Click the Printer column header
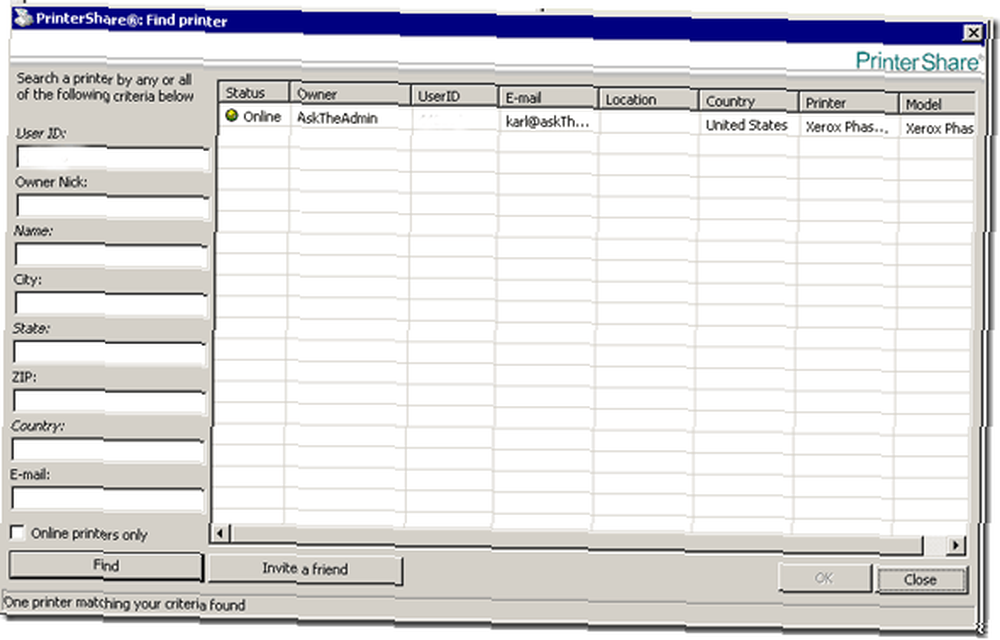Screen dimensions: 1000x640 (x=848, y=103)
